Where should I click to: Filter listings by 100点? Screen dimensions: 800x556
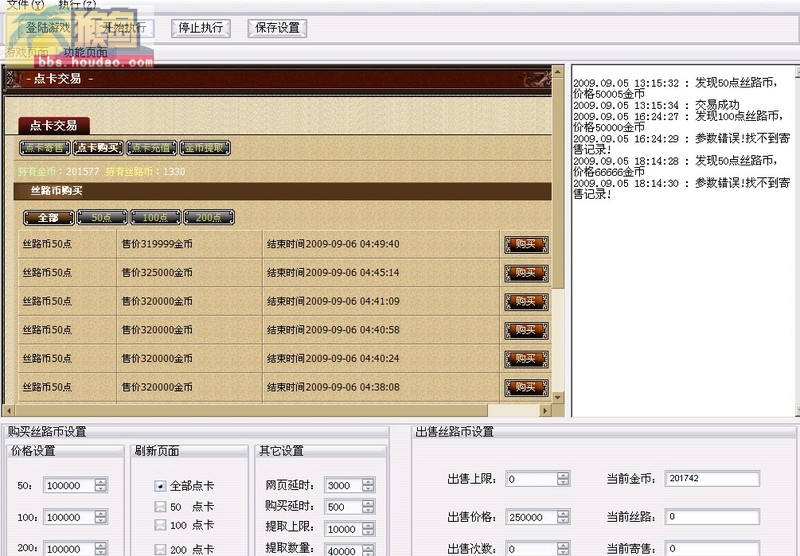(155, 218)
